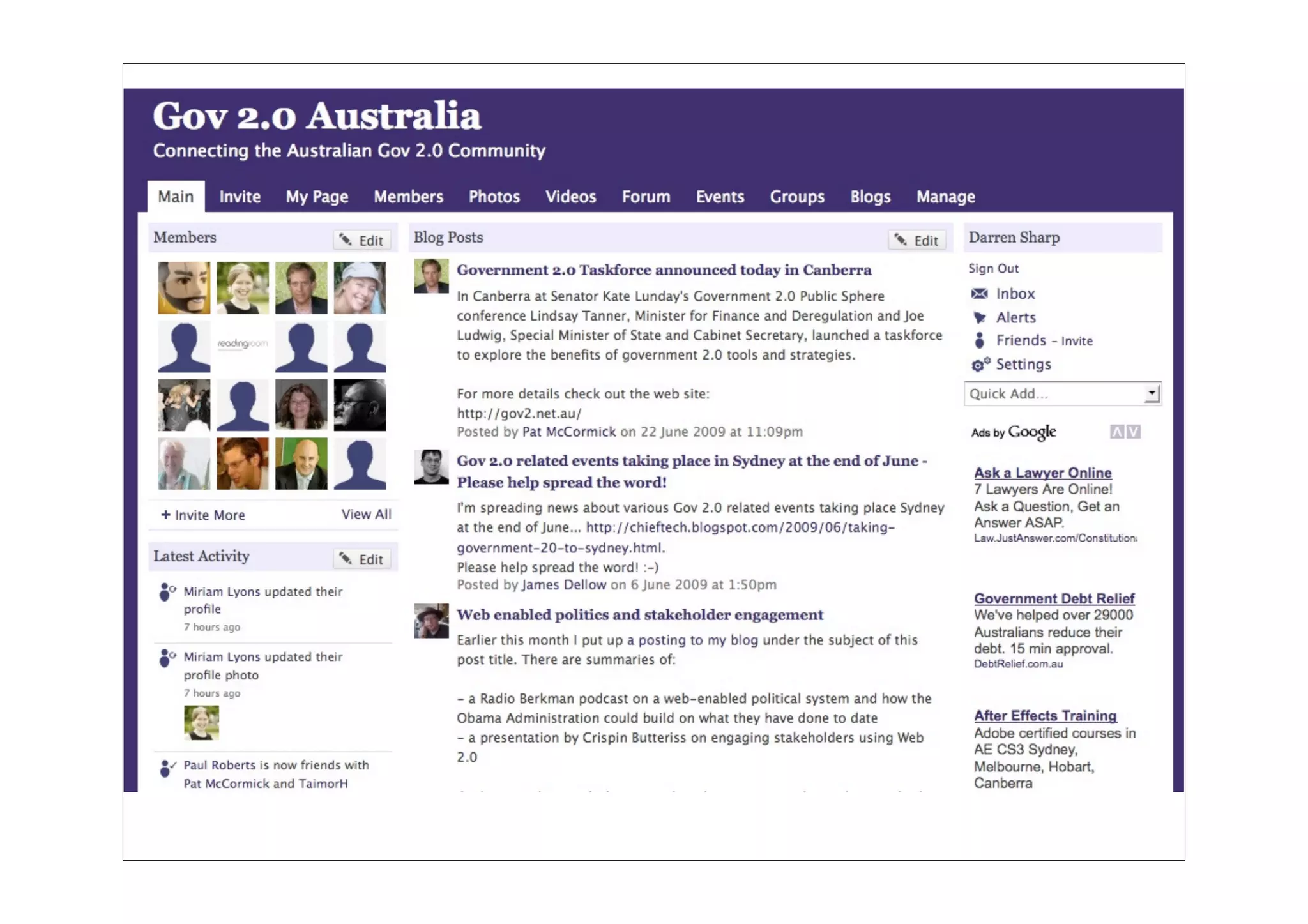Image resolution: width=1308 pixels, height=924 pixels.
Task: Open the Events tab
Action: click(720, 197)
